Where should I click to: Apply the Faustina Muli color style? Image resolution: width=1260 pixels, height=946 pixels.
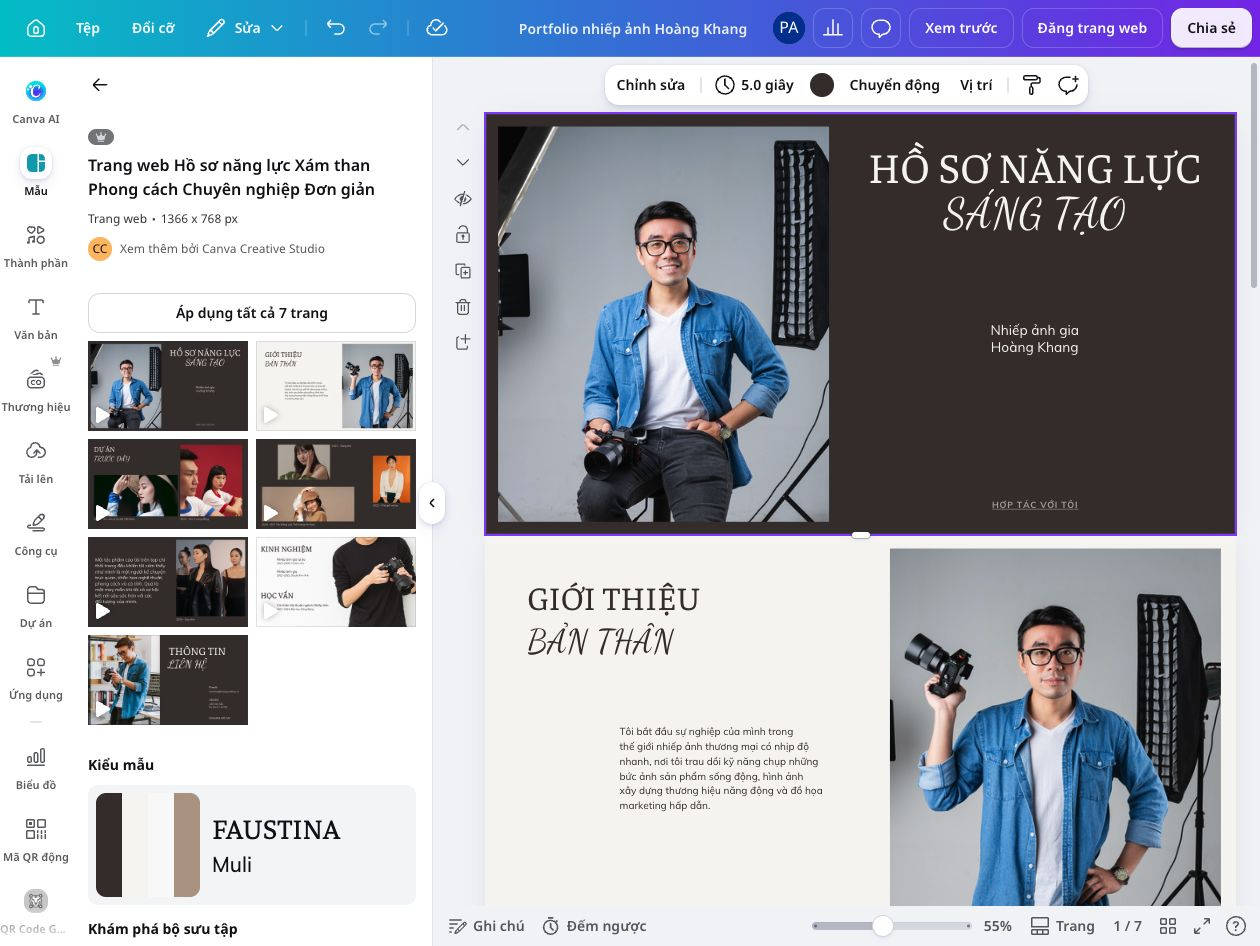(x=252, y=845)
